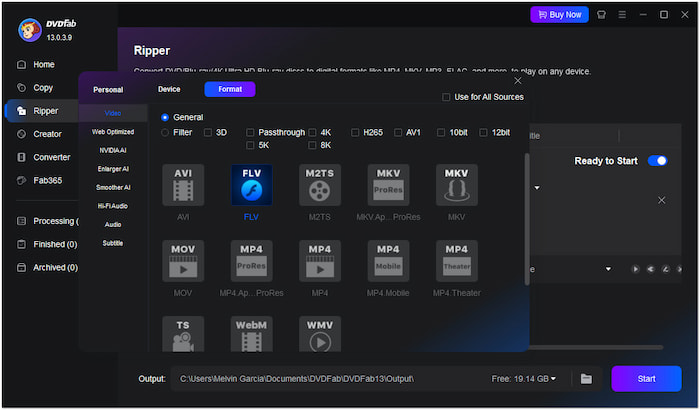Check the H265 filter checkbox
The width and height of the screenshot is (700, 410).
coord(355,132)
